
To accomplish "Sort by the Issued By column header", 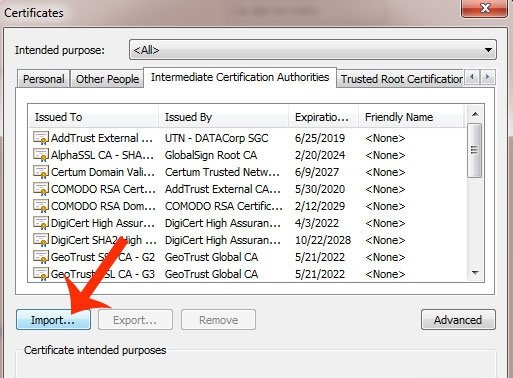I will [223, 117].
